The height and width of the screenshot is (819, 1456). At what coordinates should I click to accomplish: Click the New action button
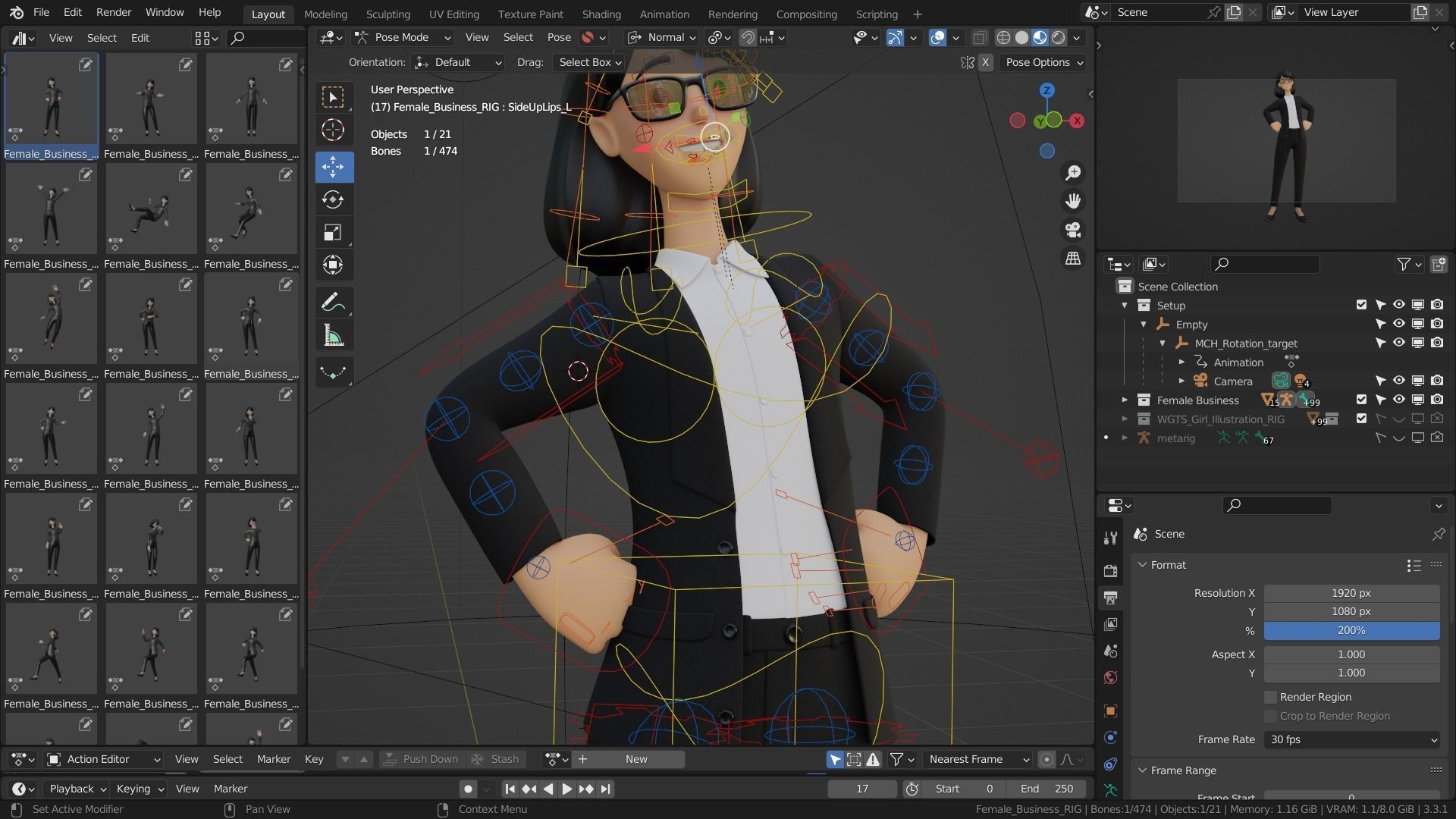pos(635,759)
